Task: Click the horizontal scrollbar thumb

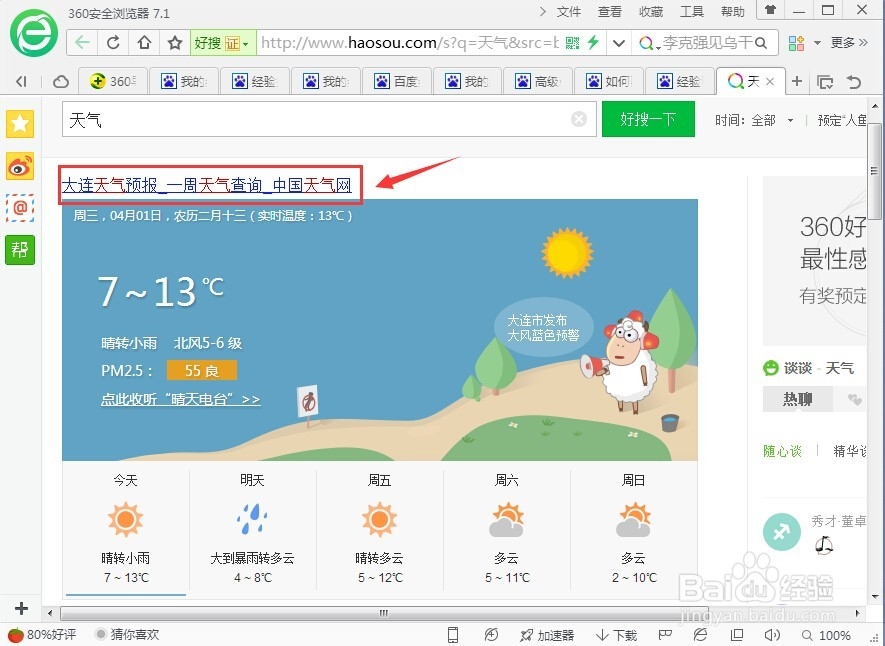Action: [x=384, y=613]
